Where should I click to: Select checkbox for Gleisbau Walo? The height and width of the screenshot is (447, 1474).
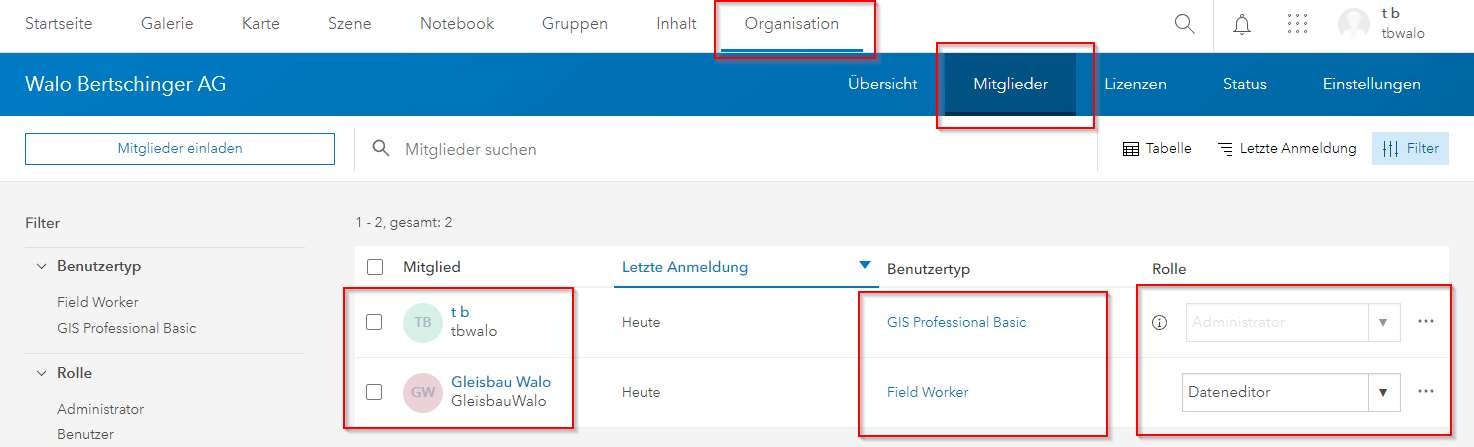tap(374, 392)
